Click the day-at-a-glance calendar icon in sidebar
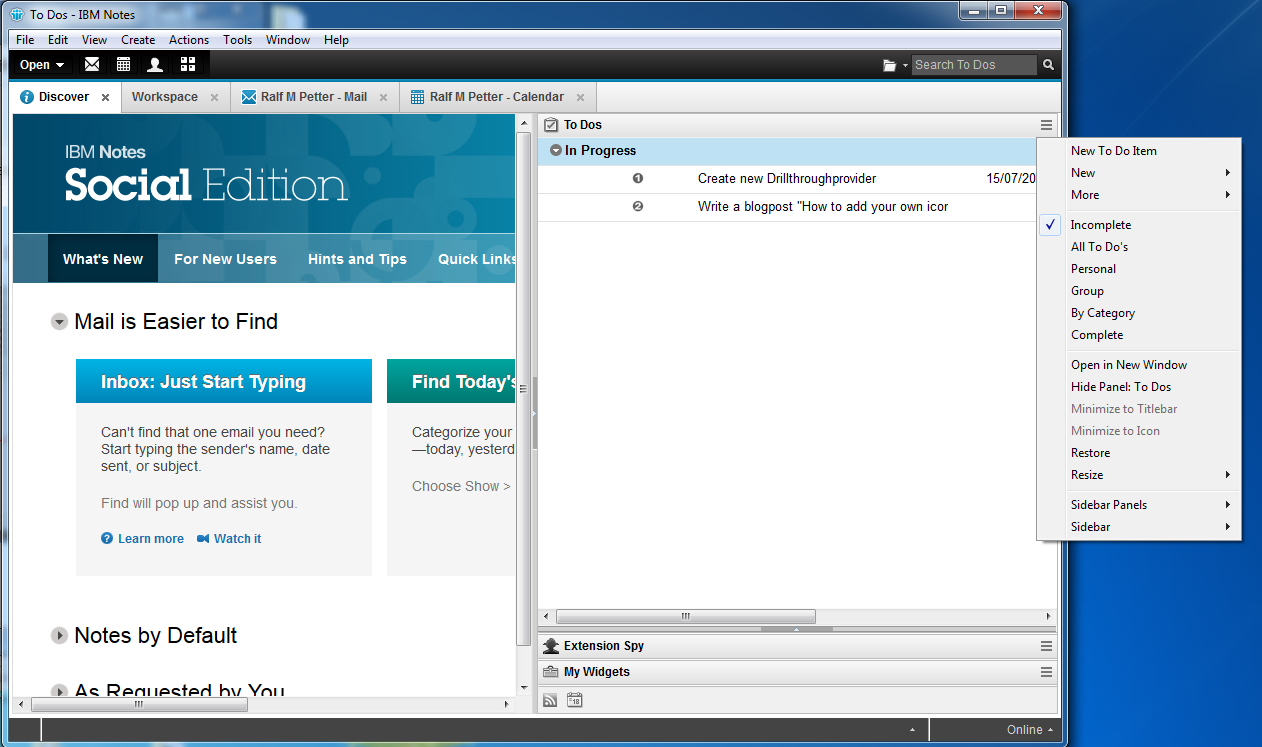Image resolution: width=1262 pixels, height=747 pixels. [575, 700]
